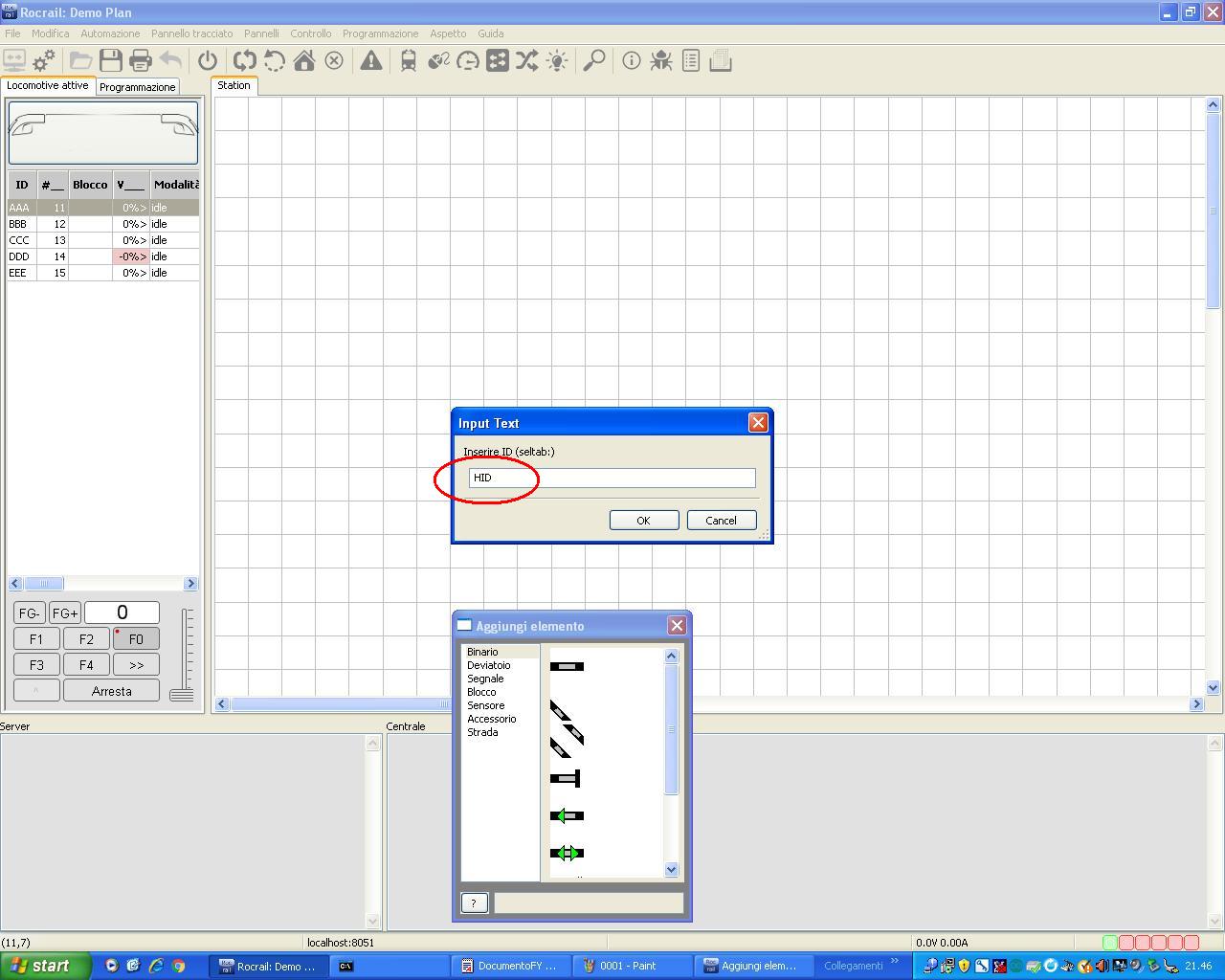The height and width of the screenshot is (980, 1225).
Task: Select Sensore in element list
Action: (485, 705)
